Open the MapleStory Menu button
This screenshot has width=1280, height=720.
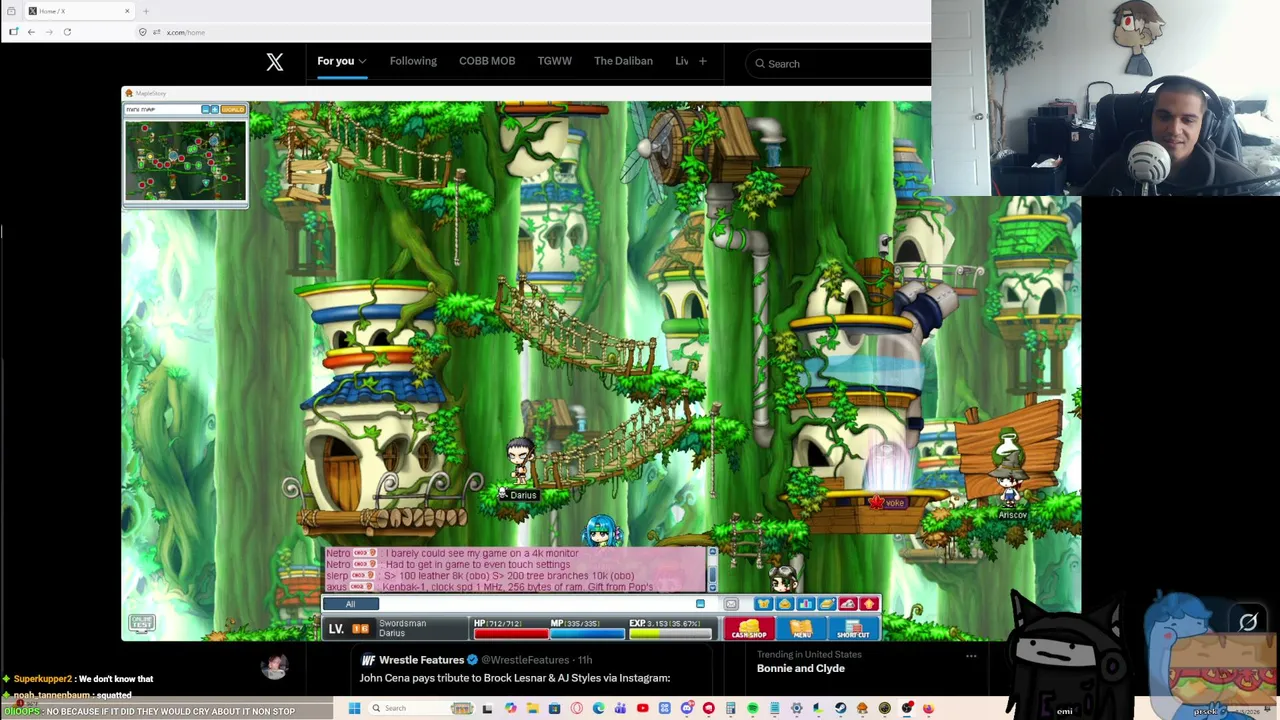pos(801,629)
